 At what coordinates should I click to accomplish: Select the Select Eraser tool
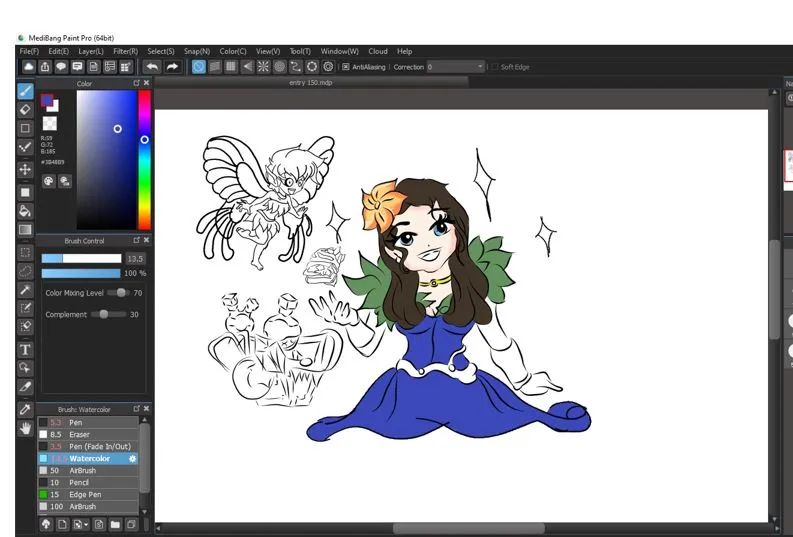tap(25, 327)
